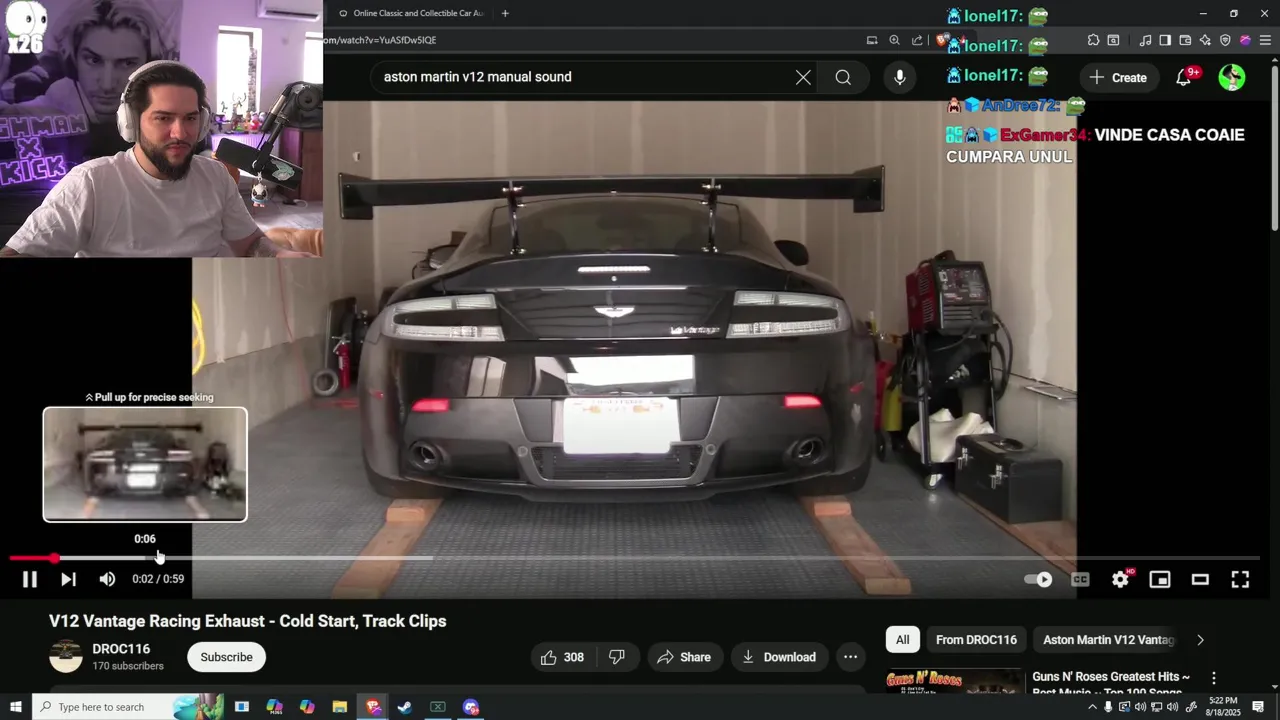Toggle closed captions (CC) button
This screenshot has width=1280, height=720.
(x=1080, y=579)
